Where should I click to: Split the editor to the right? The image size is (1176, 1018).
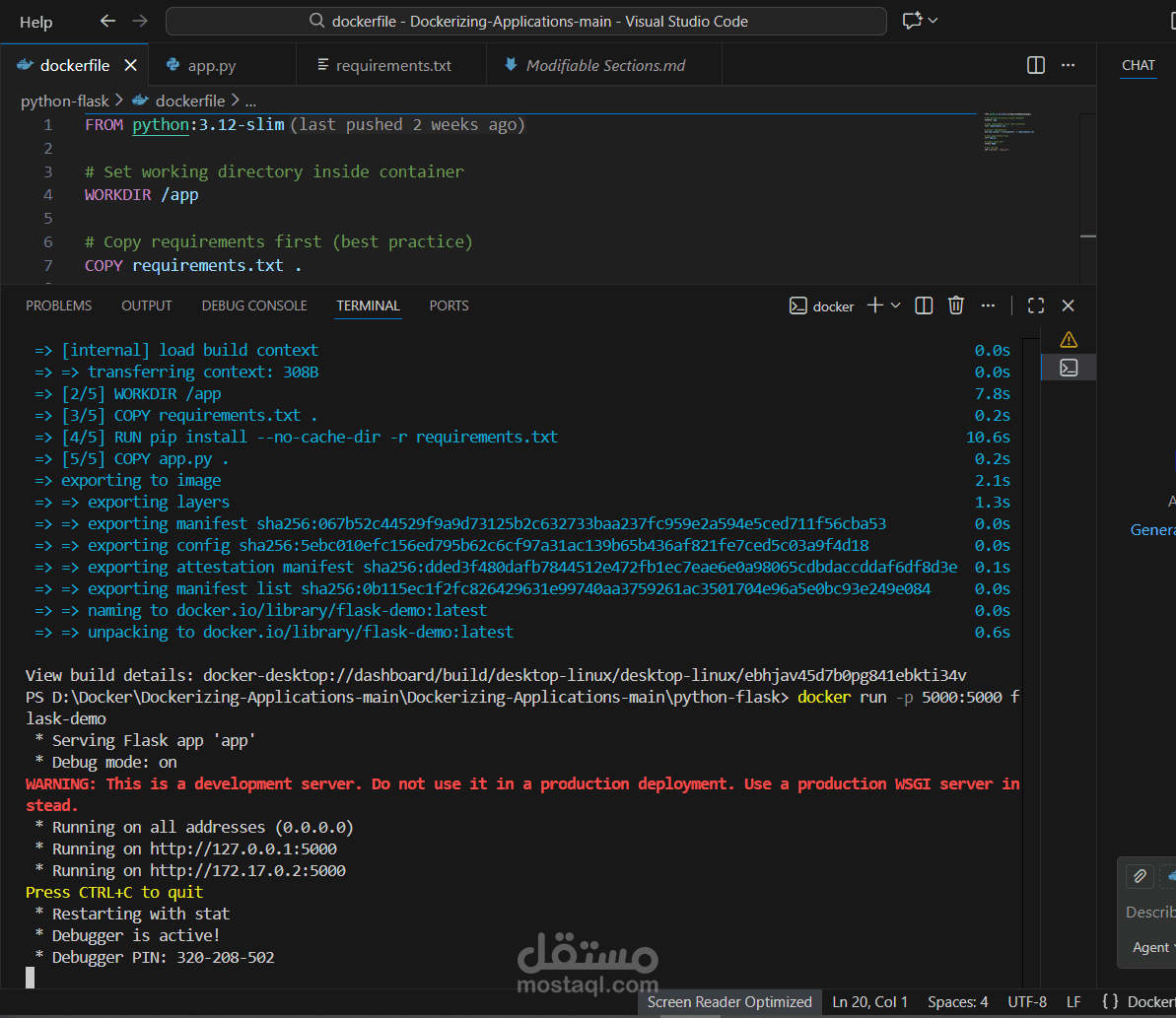(x=1036, y=65)
